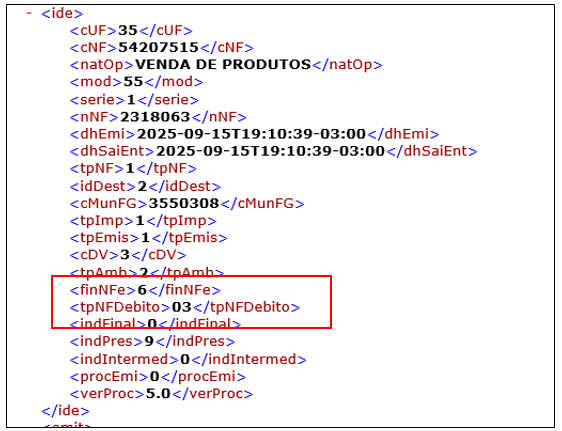Select the verProc value 5.0
Image resolution: width=562 pixels, height=431 pixels.
point(158,394)
